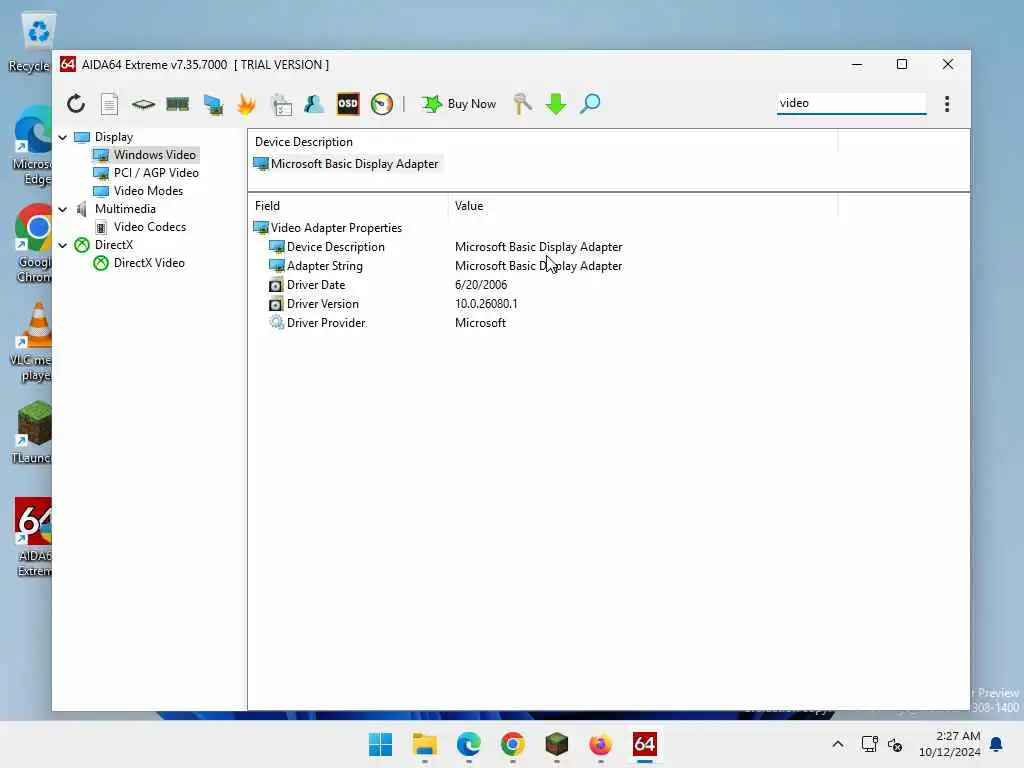The width and height of the screenshot is (1024, 768).
Task: Select DirectX Video in the tree
Action: pyautogui.click(x=149, y=263)
